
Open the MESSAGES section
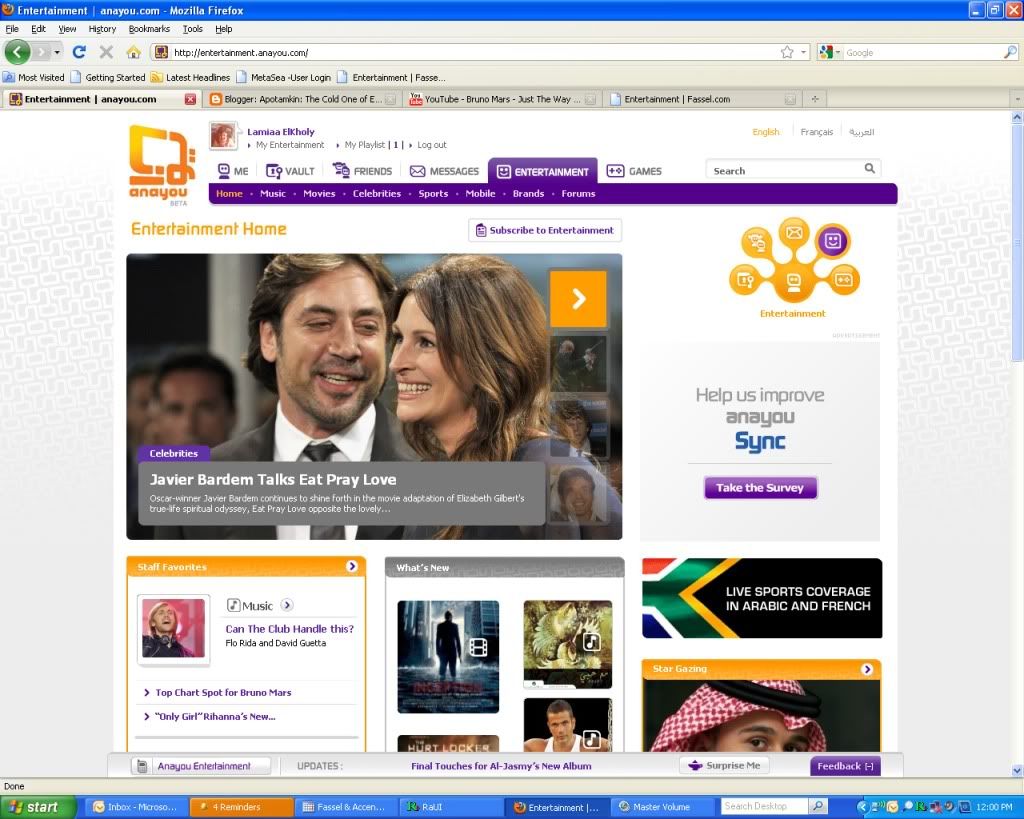point(444,171)
